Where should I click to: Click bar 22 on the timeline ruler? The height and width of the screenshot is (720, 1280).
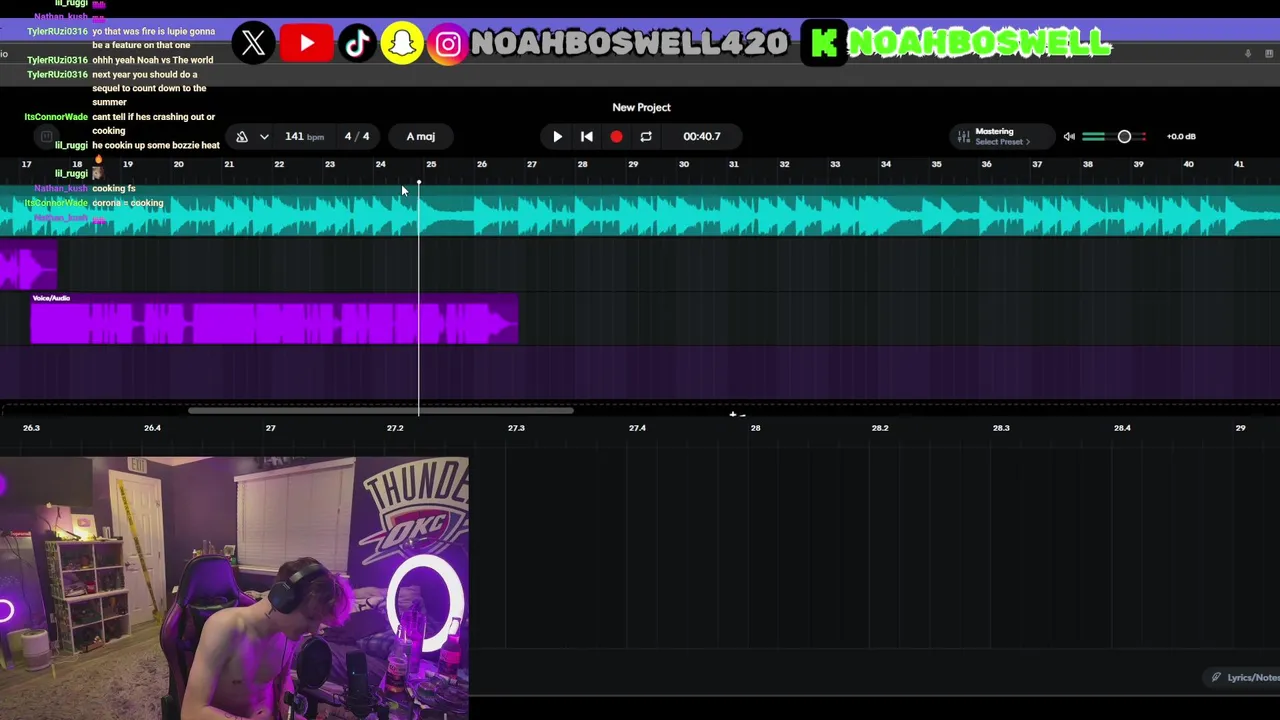pyautogui.click(x=279, y=164)
